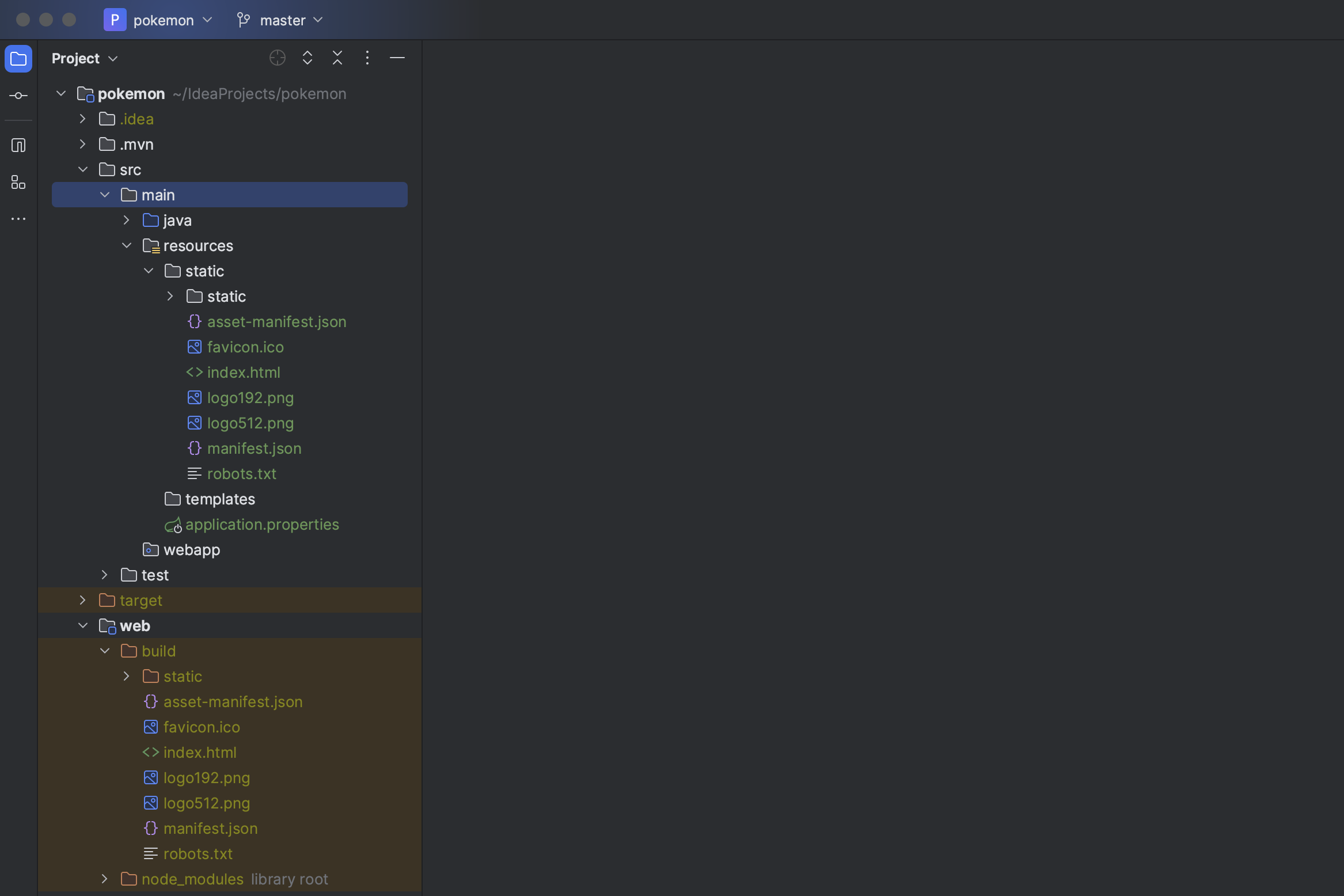Select application.properties file

coord(262,525)
